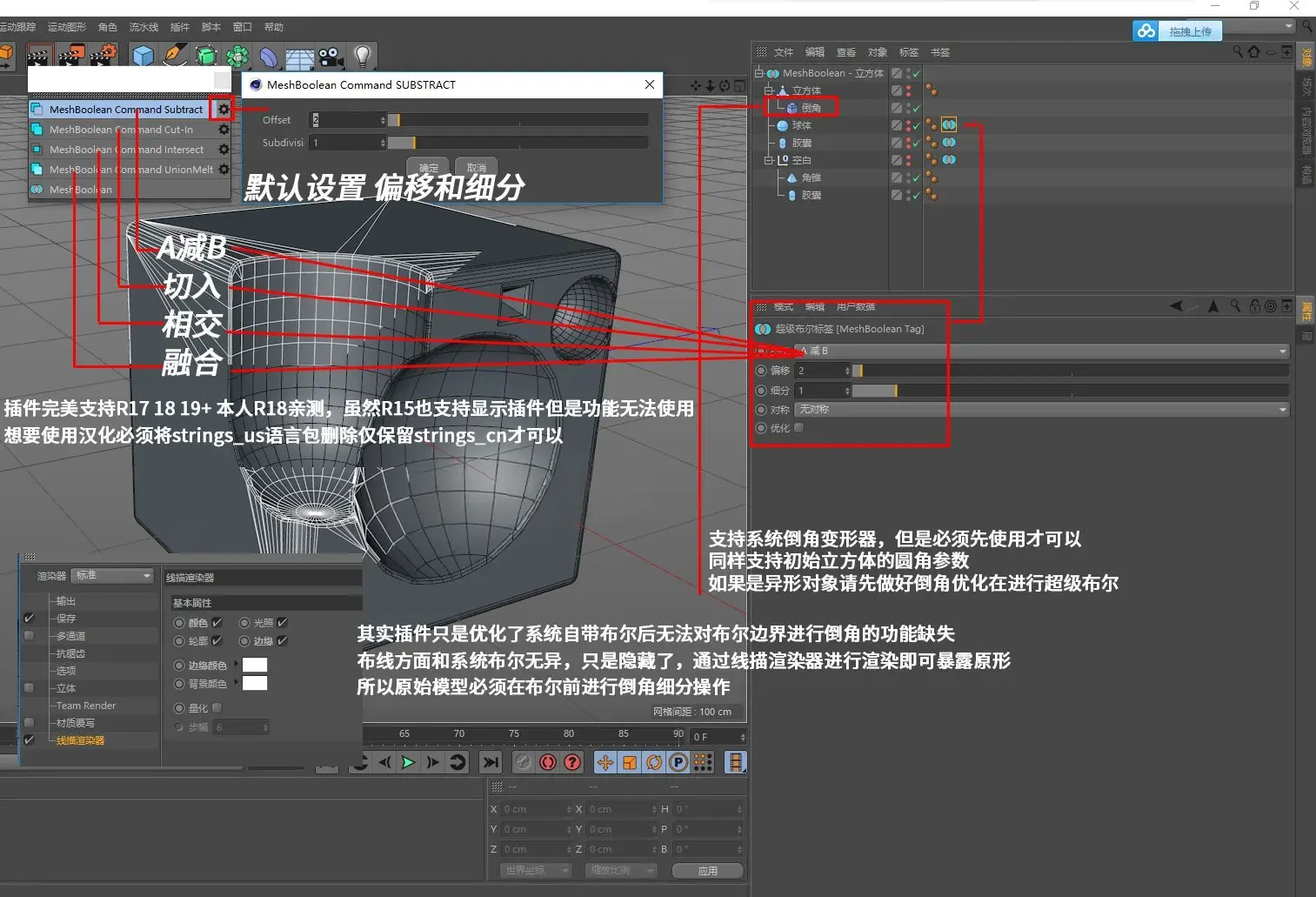The width and height of the screenshot is (1316, 897).
Task: Click the visibility dots next to 立方体
Action: 908,90
